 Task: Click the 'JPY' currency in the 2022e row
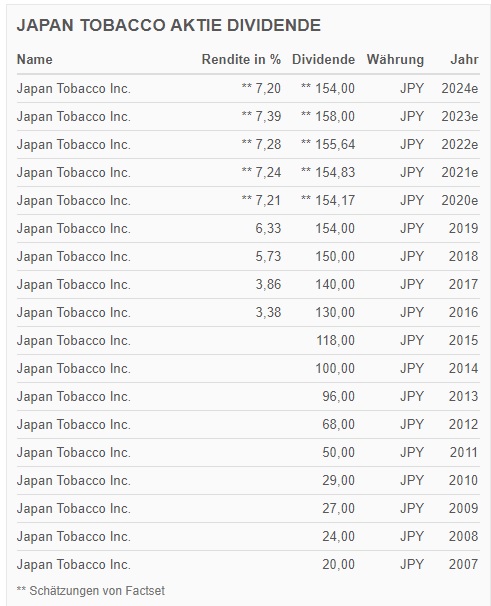pyautogui.click(x=412, y=144)
